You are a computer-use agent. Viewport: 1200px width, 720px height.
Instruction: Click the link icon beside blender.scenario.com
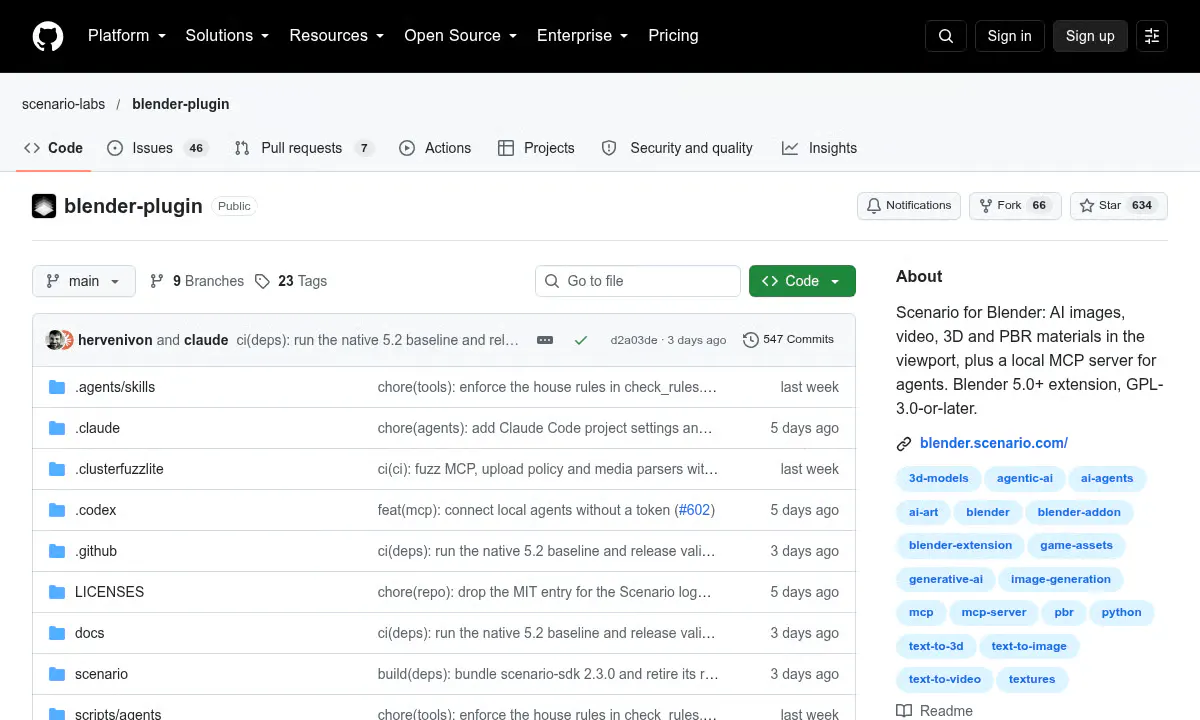[904, 443]
